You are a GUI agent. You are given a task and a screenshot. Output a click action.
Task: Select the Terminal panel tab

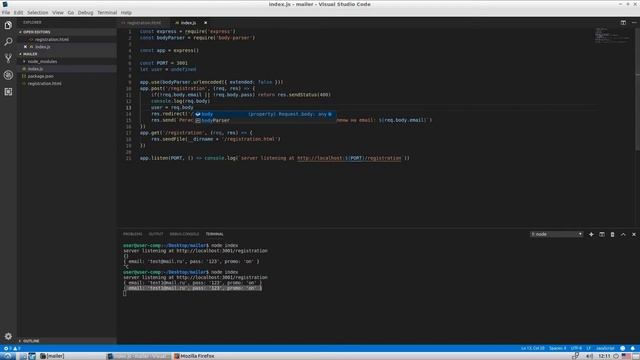pos(214,234)
